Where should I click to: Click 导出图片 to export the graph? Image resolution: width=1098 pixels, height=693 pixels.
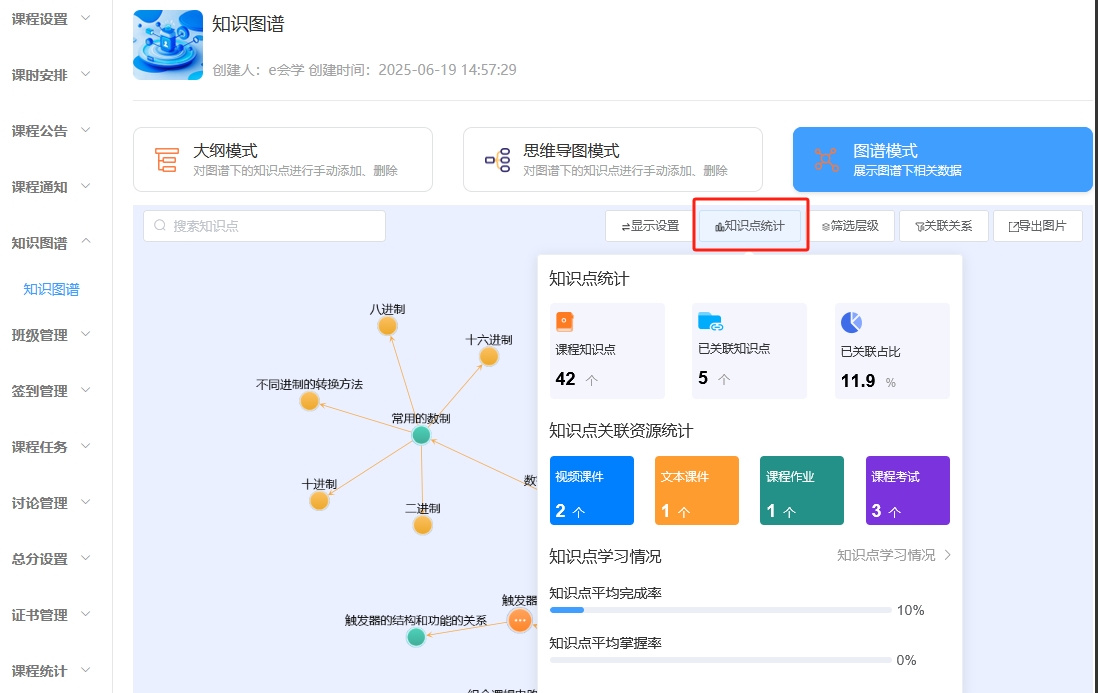1037,226
